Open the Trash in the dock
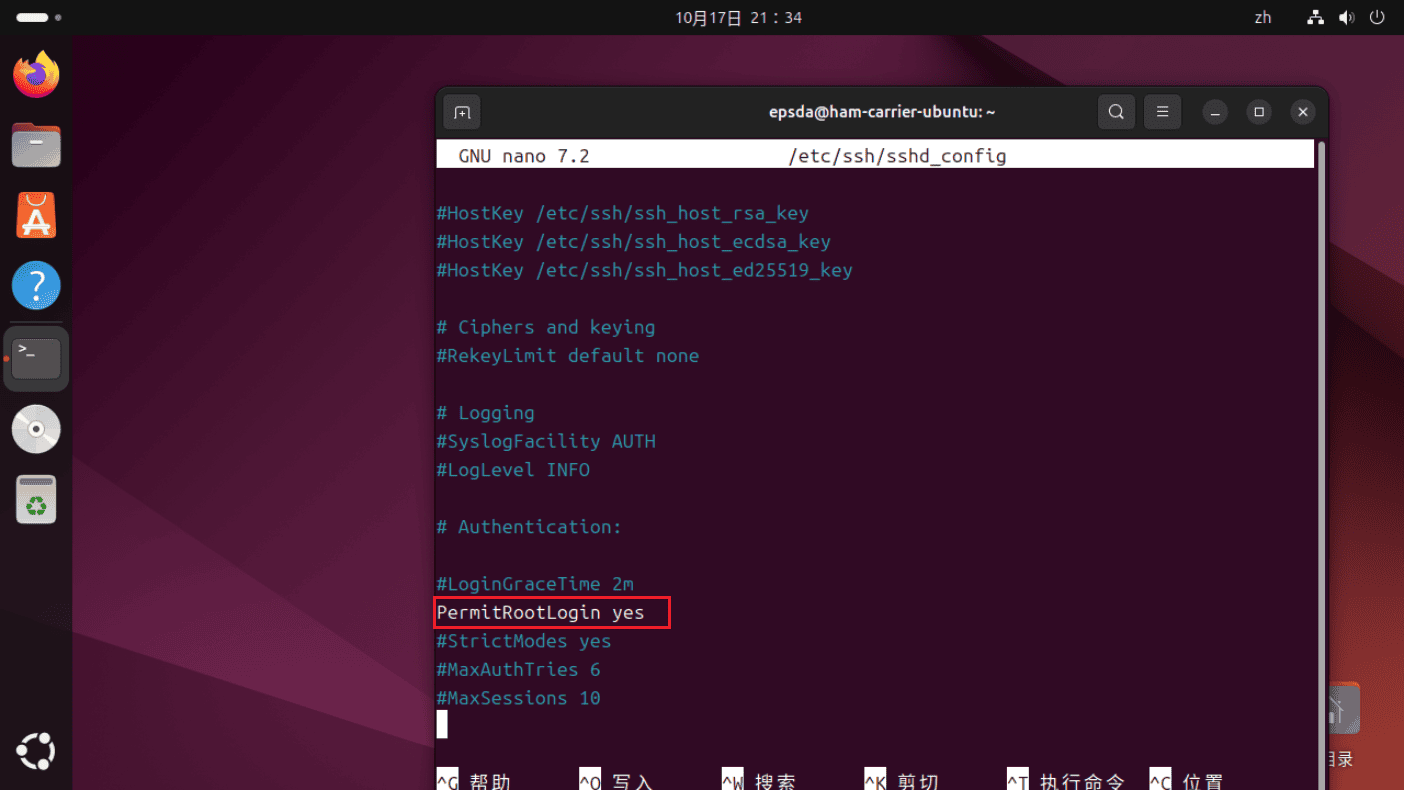1404x790 pixels. click(36, 500)
